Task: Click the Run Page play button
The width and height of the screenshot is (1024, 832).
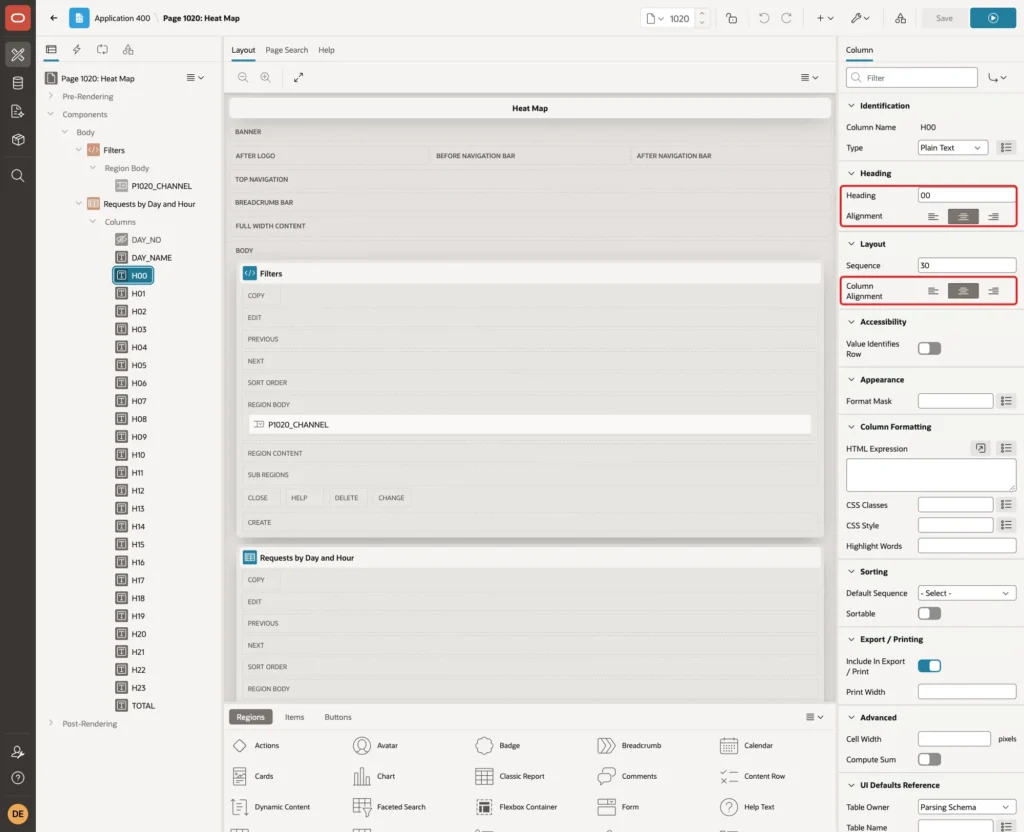Action: (x=992, y=18)
